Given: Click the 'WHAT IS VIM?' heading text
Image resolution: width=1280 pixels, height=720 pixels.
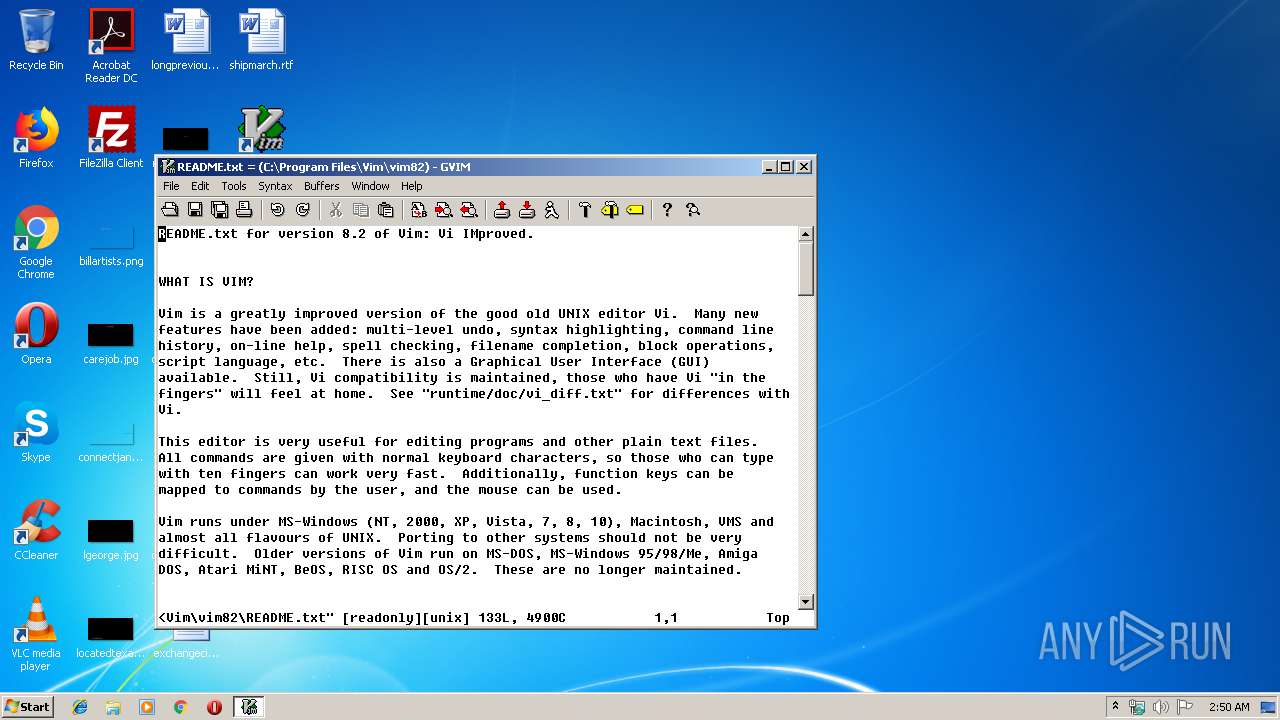Looking at the screenshot, I should [206, 282].
